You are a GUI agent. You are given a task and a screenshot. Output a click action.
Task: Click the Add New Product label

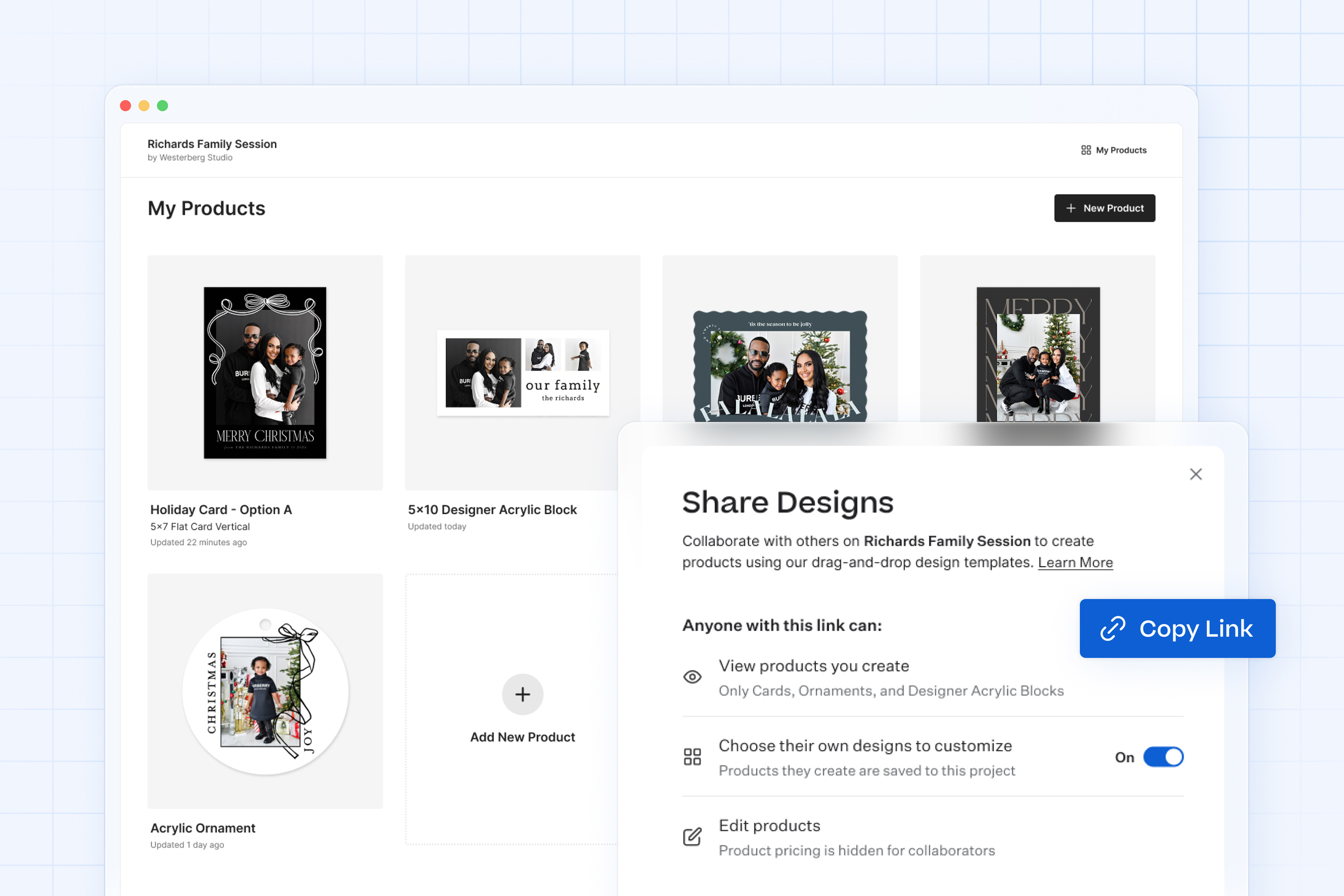(522, 737)
